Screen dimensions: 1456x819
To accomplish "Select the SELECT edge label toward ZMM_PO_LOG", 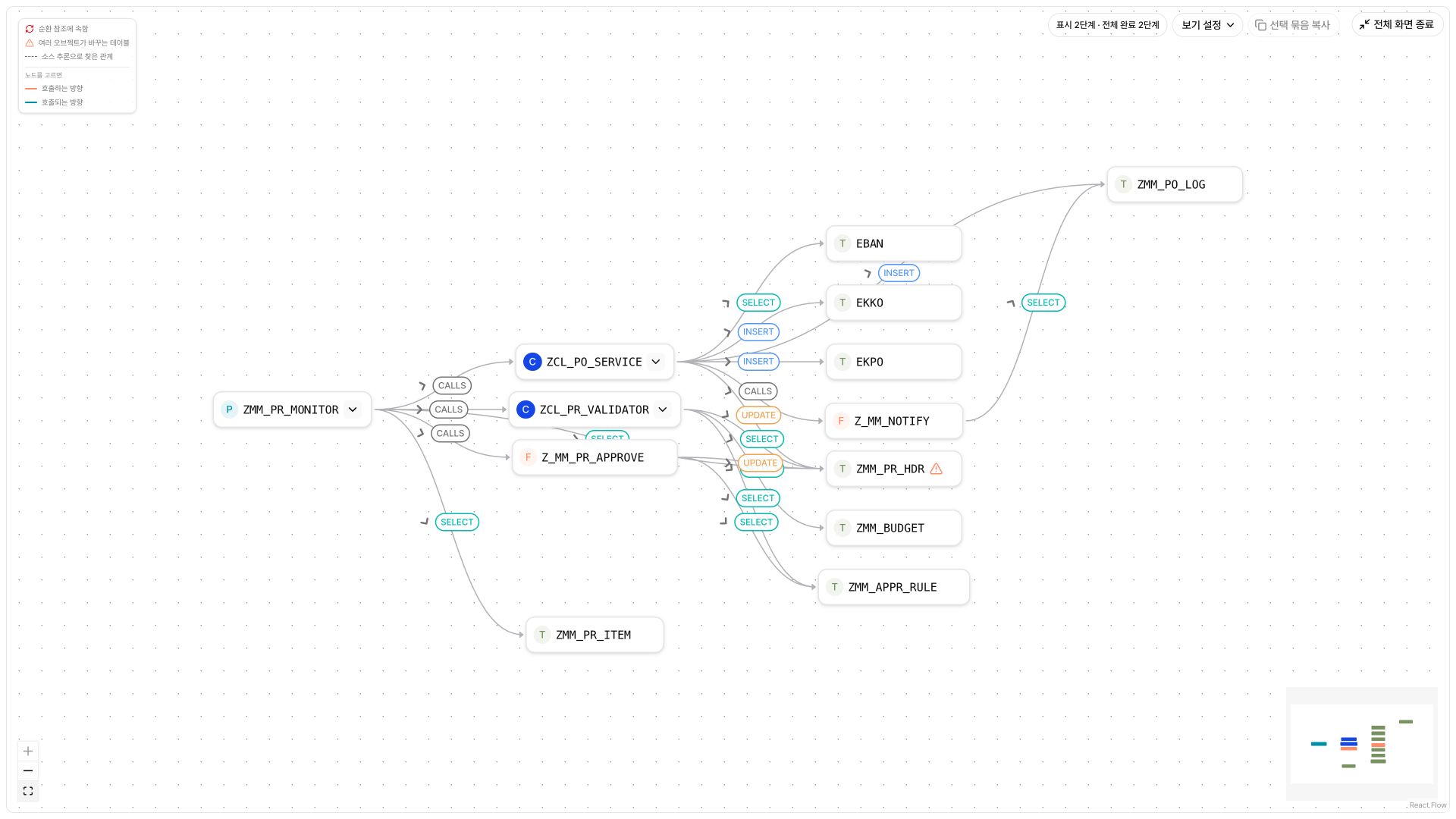I will [1043, 303].
